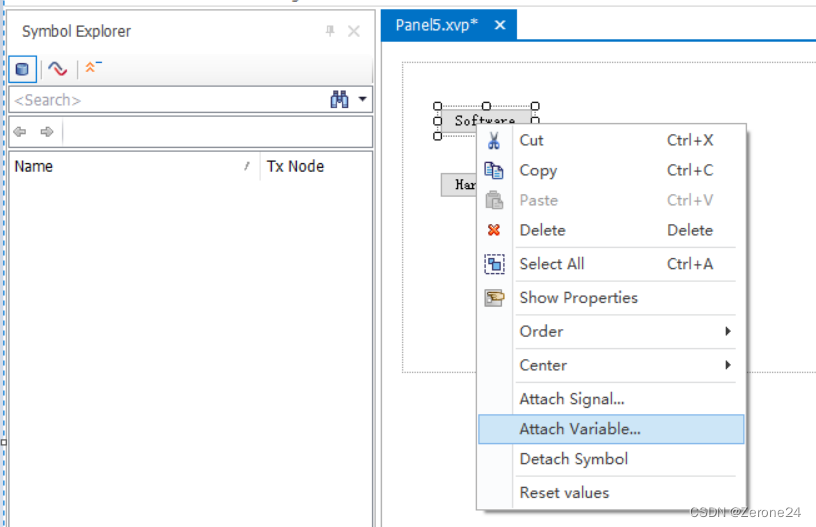Open Show Properties from the context menu
The height and width of the screenshot is (527, 816).
611,298
